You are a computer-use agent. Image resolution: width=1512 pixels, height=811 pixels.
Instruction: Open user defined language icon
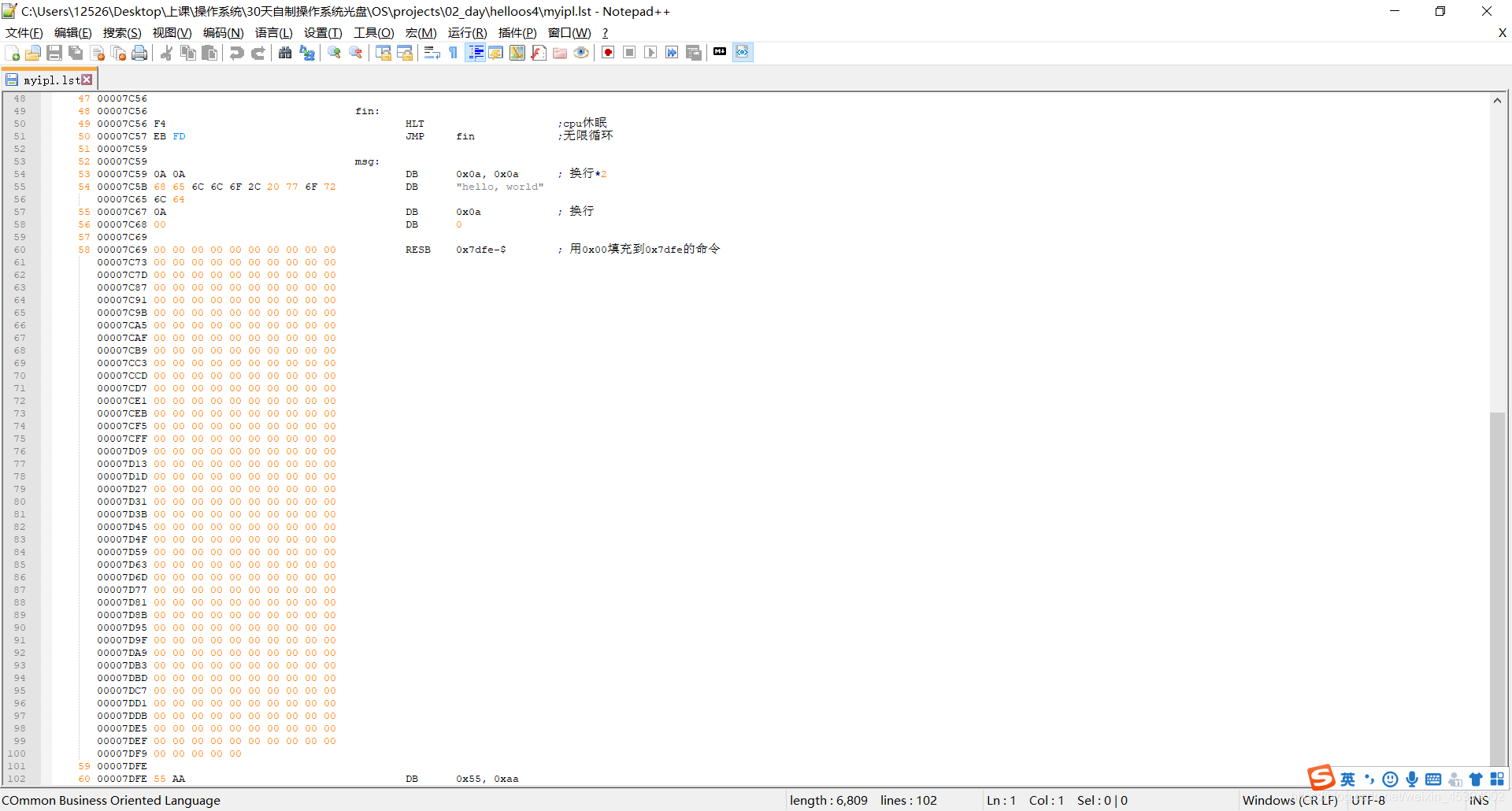click(496, 53)
